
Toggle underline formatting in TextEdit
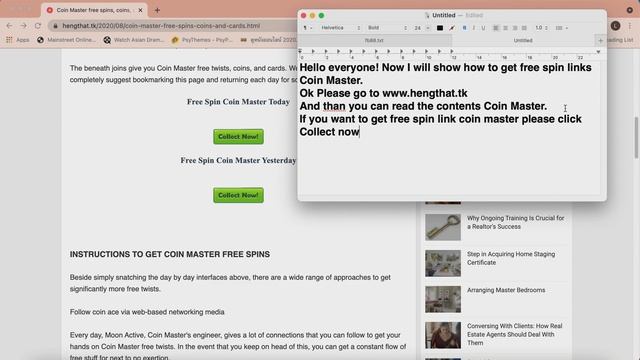tap(483, 28)
